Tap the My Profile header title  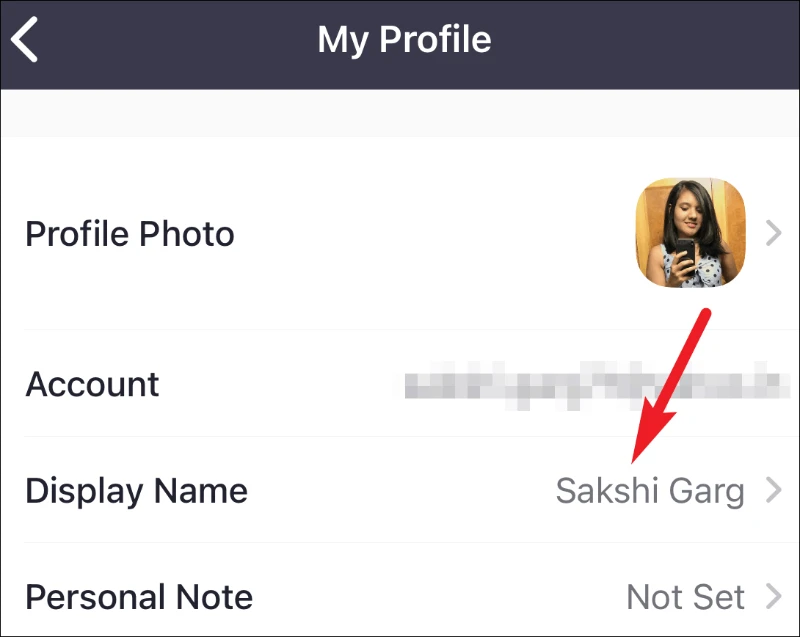pyautogui.click(x=404, y=40)
